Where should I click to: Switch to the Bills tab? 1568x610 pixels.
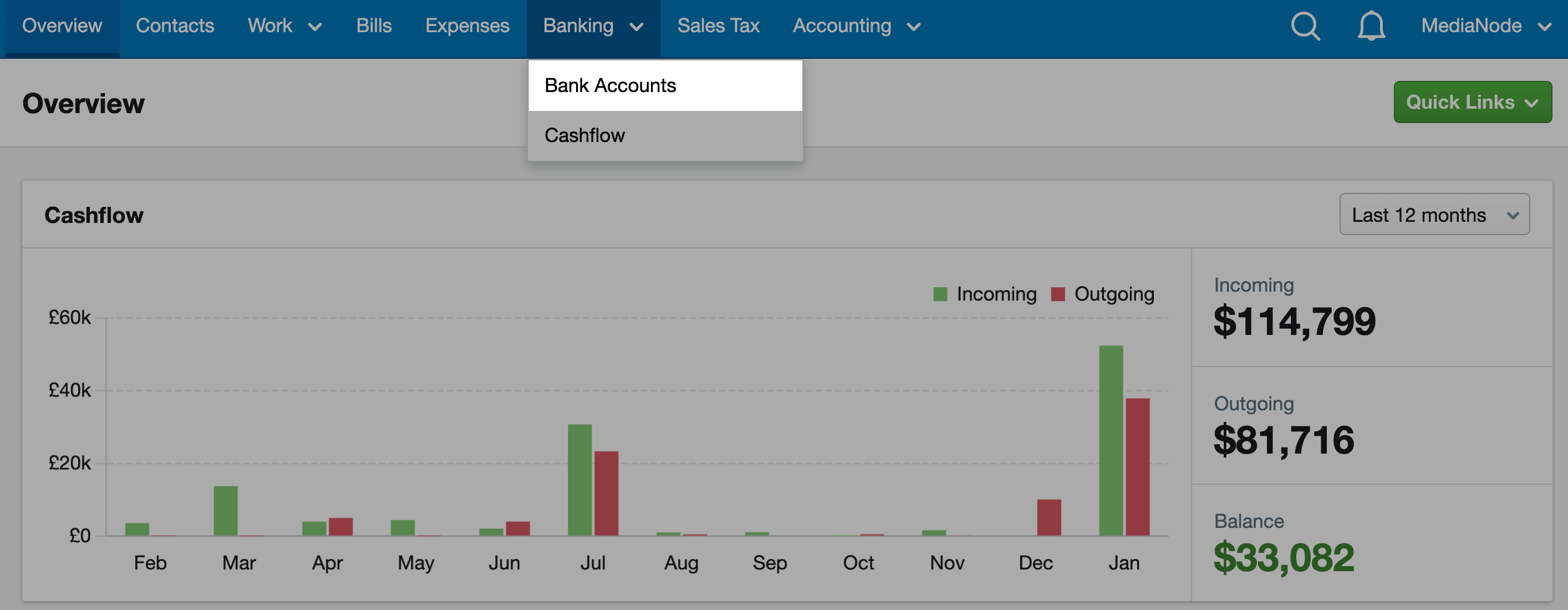coord(374,26)
